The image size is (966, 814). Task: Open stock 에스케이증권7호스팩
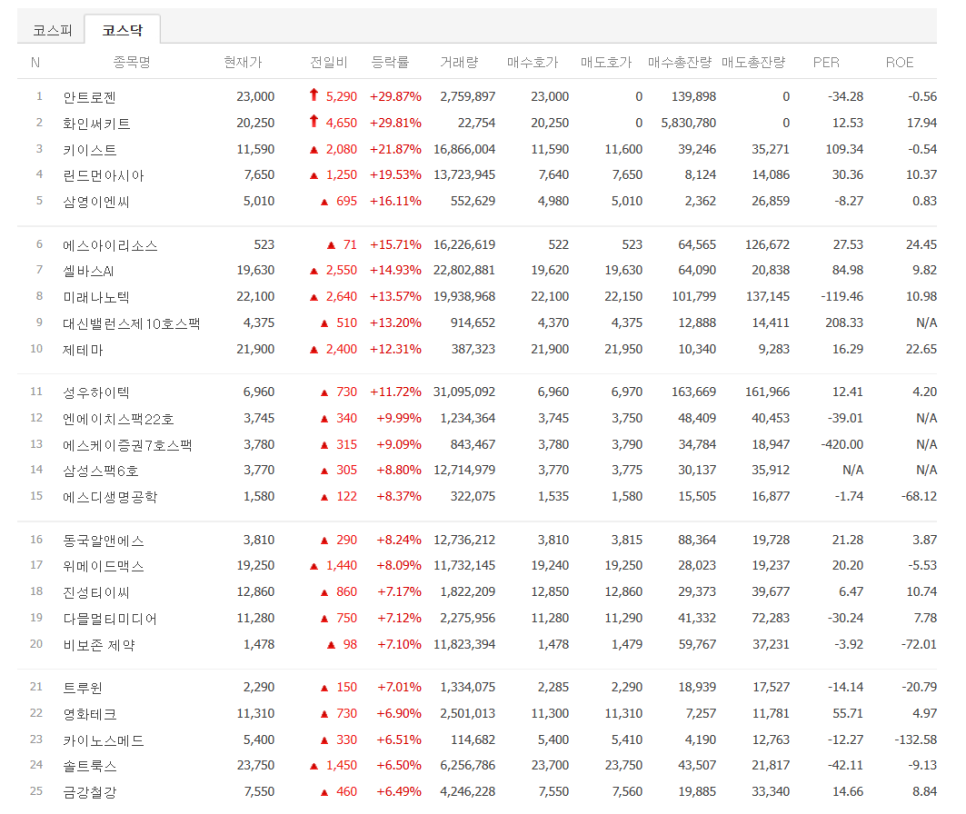[x=128, y=445]
